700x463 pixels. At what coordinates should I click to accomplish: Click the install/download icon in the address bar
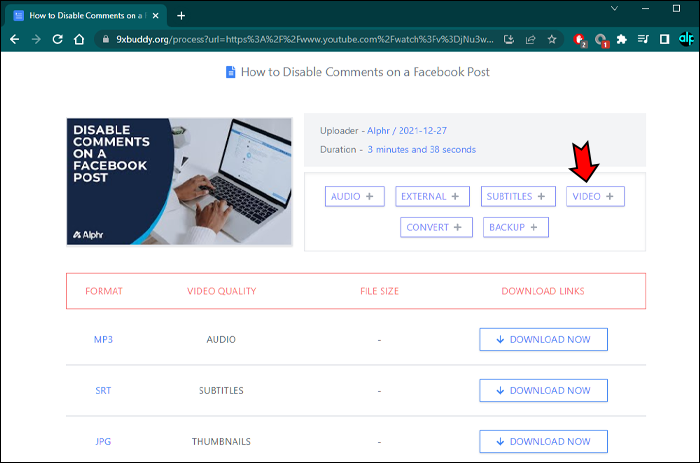[509, 39]
